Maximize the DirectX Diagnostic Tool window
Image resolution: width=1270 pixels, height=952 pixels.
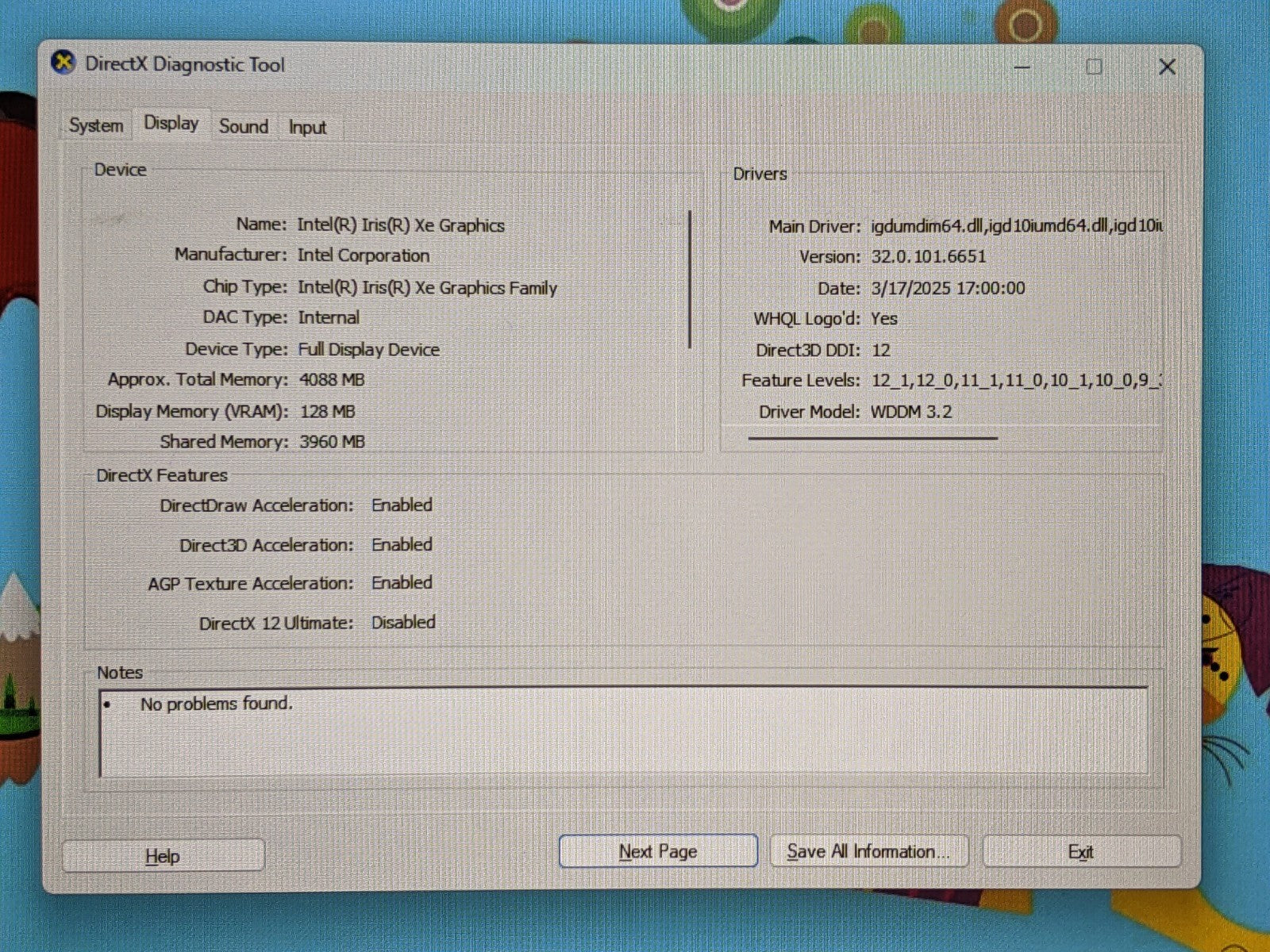tap(1094, 67)
